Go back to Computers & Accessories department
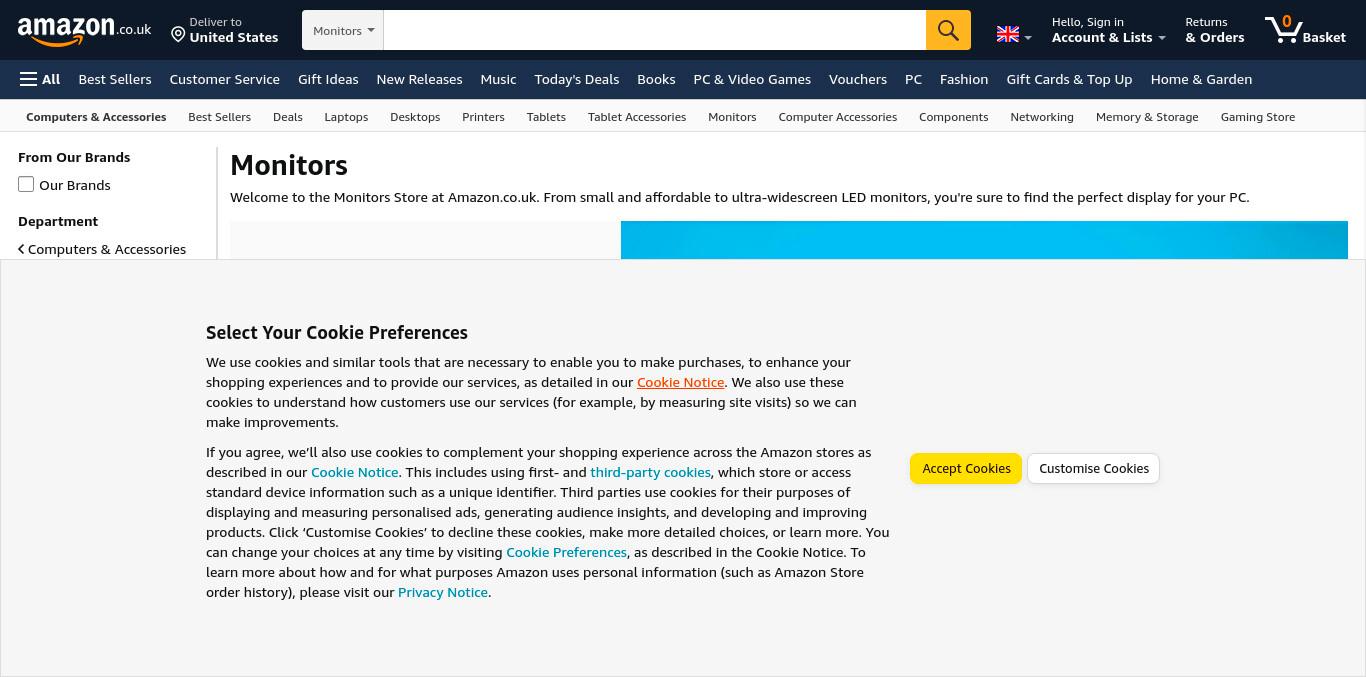 point(102,249)
